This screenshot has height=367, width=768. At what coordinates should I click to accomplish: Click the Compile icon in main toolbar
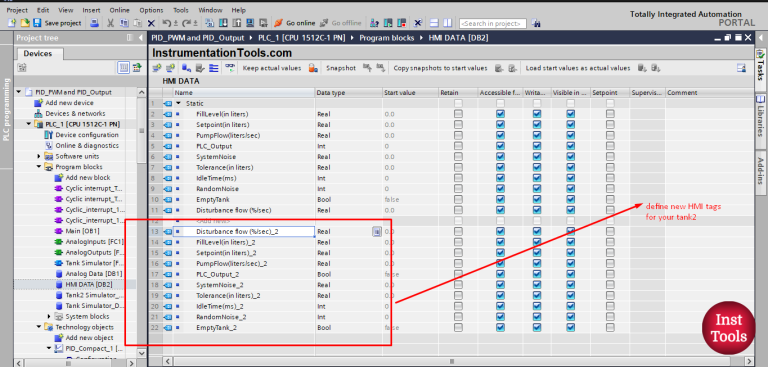pos(210,23)
